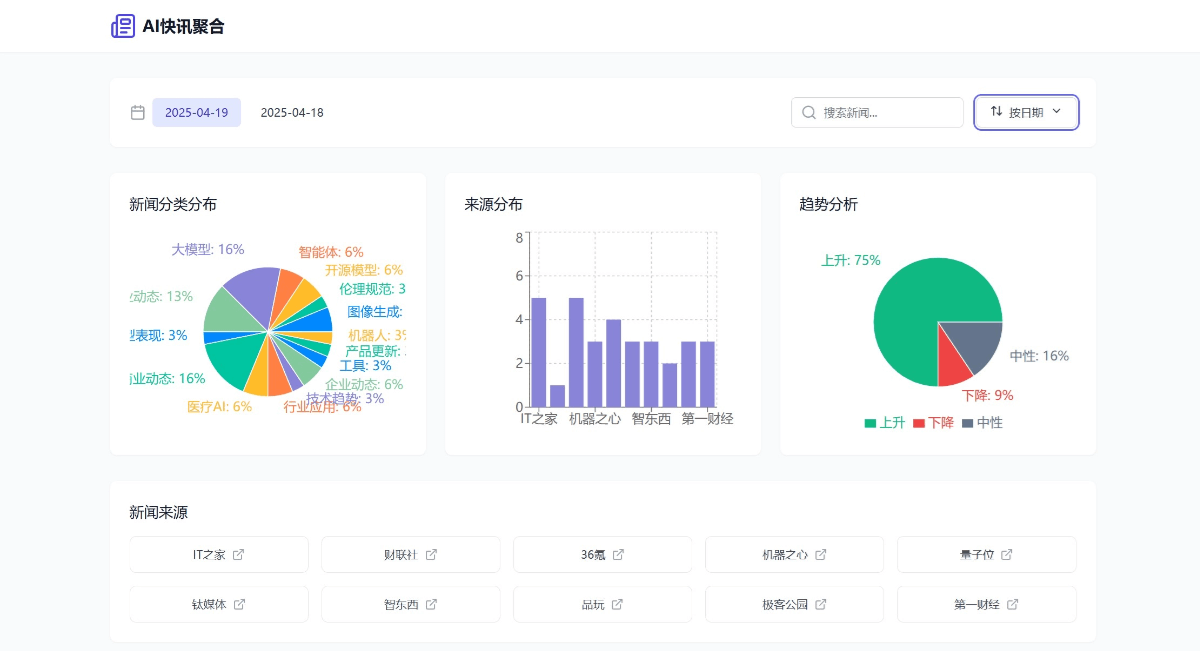This screenshot has height=651, width=1200.
Task: Toggle the gray 中性 legend swatch
Action: pyautogui.click(x=967, y=423)
